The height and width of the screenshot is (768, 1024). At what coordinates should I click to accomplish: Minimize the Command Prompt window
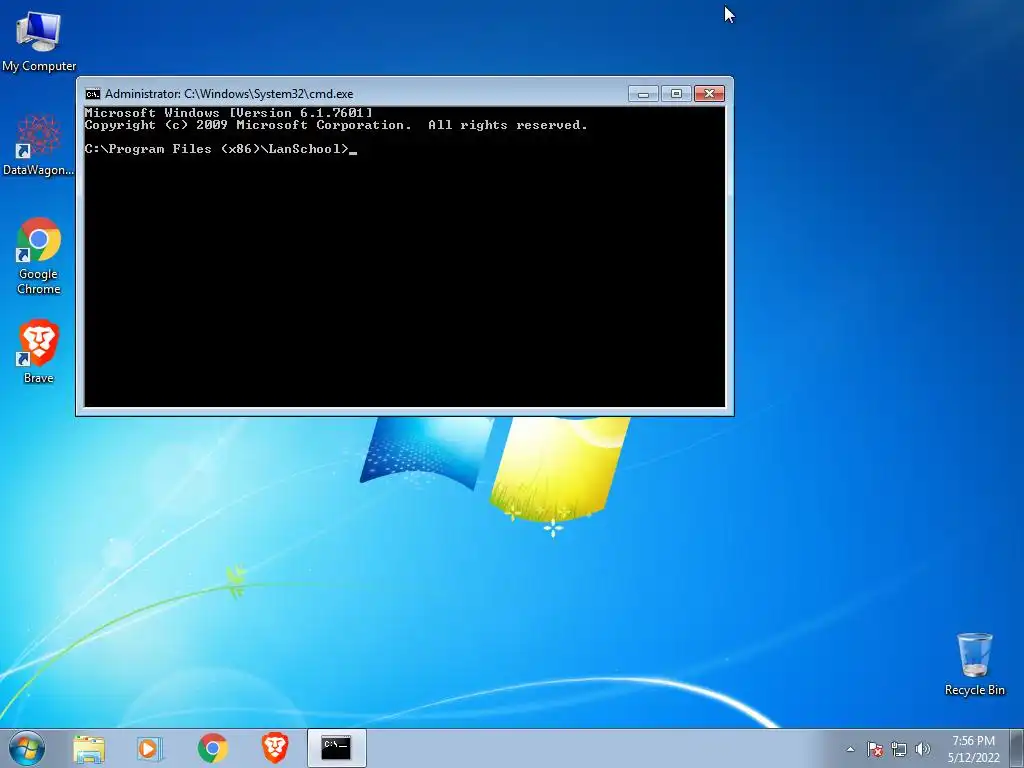[643, 94]
